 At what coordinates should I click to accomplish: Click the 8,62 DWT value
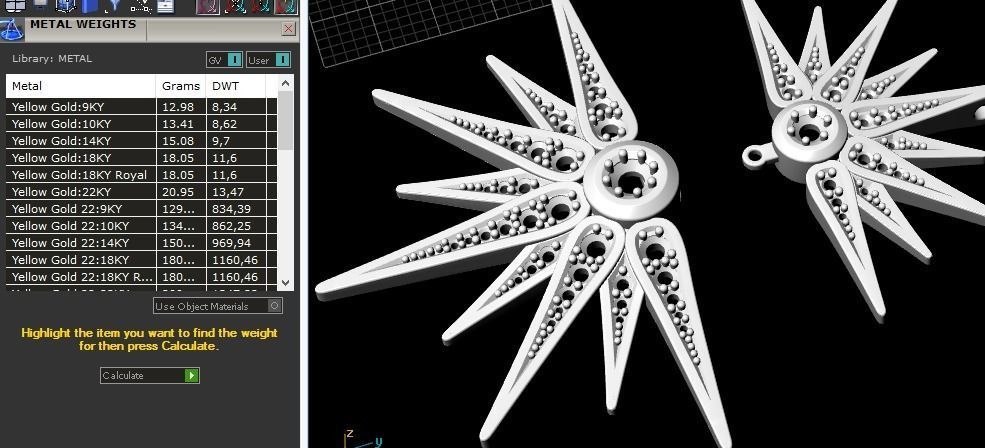225,124
